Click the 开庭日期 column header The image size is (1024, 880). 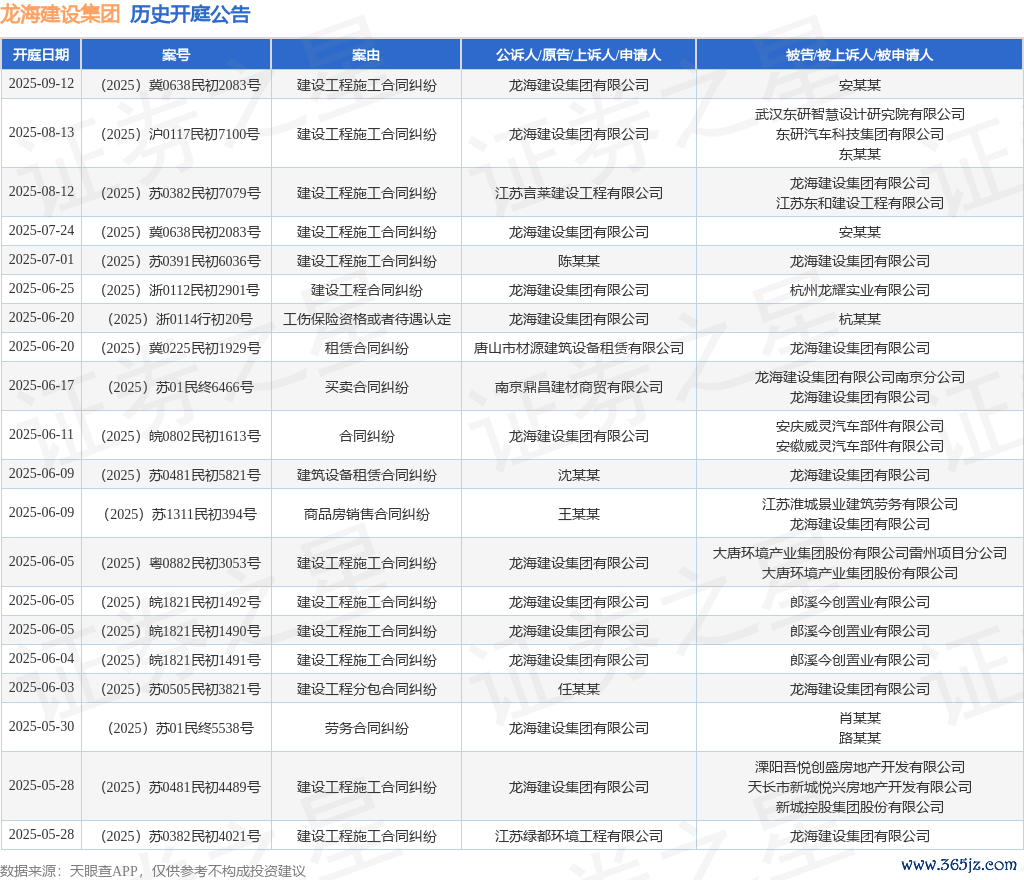click(x=41, y=55)
